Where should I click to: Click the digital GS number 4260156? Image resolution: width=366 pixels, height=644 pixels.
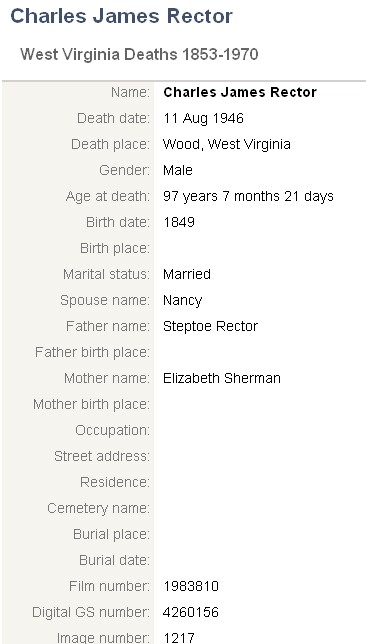(x=191, y=612)
